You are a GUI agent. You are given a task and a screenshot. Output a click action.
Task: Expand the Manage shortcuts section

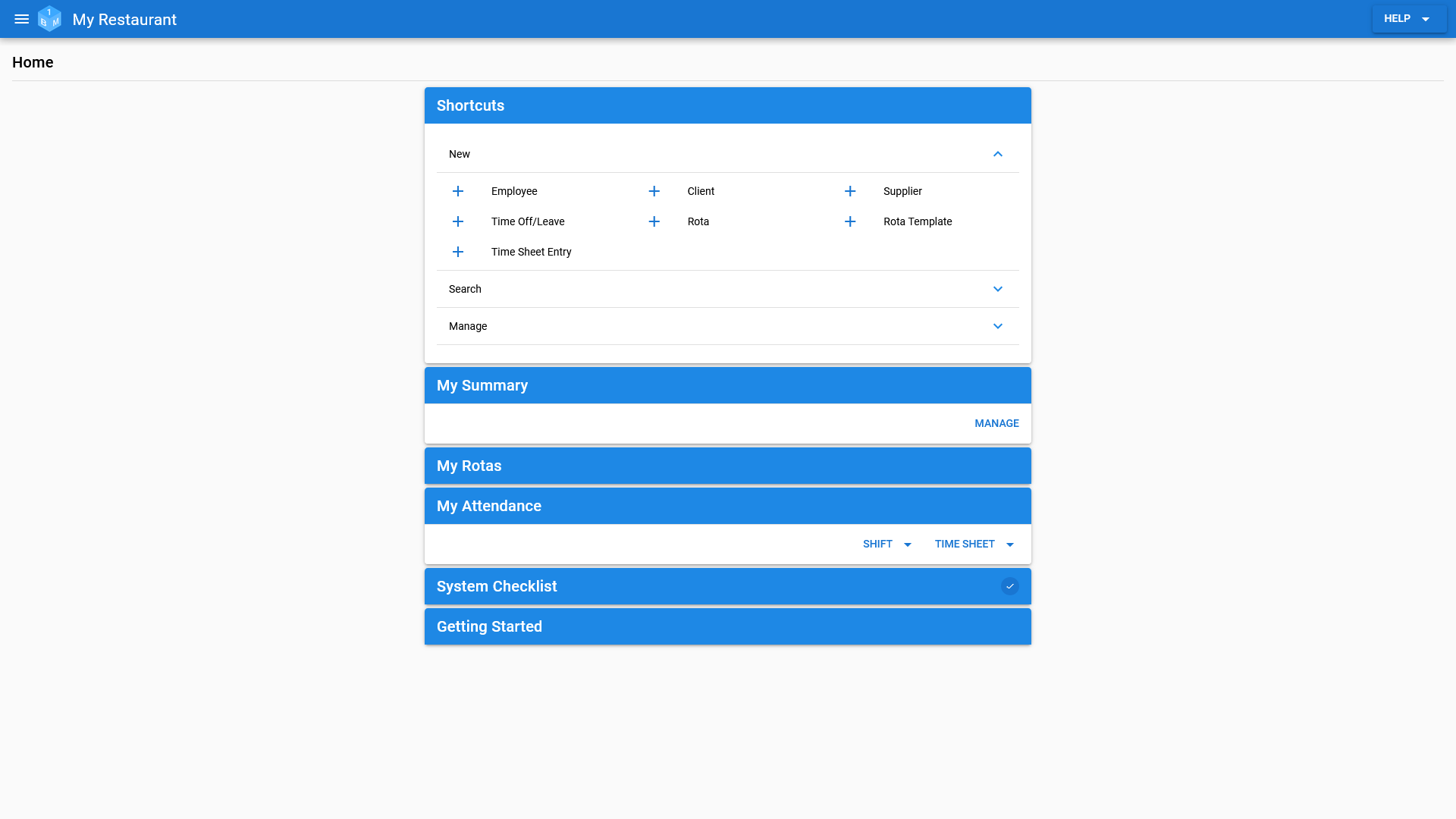(997, 326)
